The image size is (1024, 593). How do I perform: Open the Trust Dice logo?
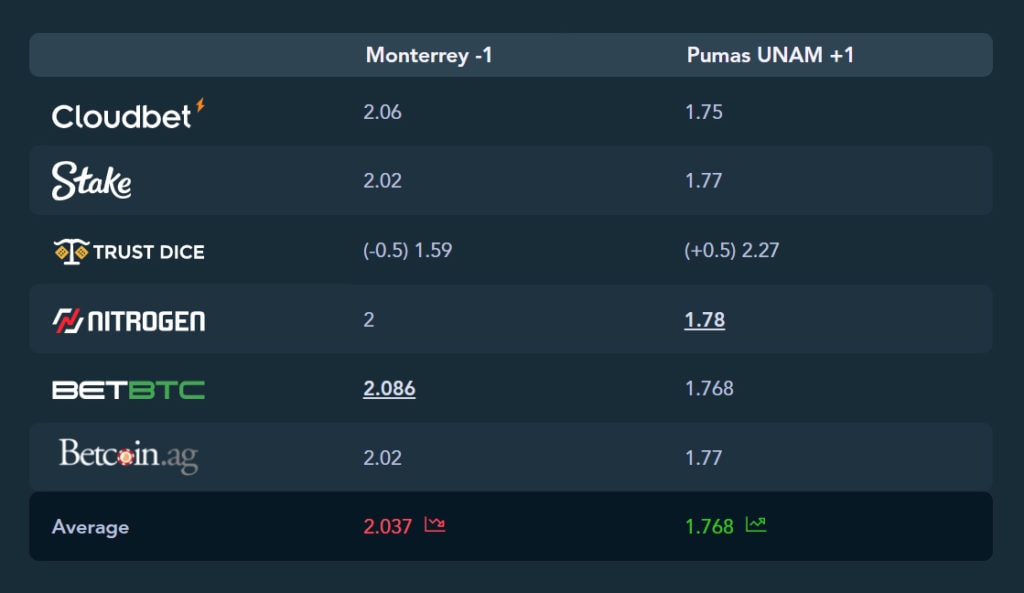[x=129, y=251]
